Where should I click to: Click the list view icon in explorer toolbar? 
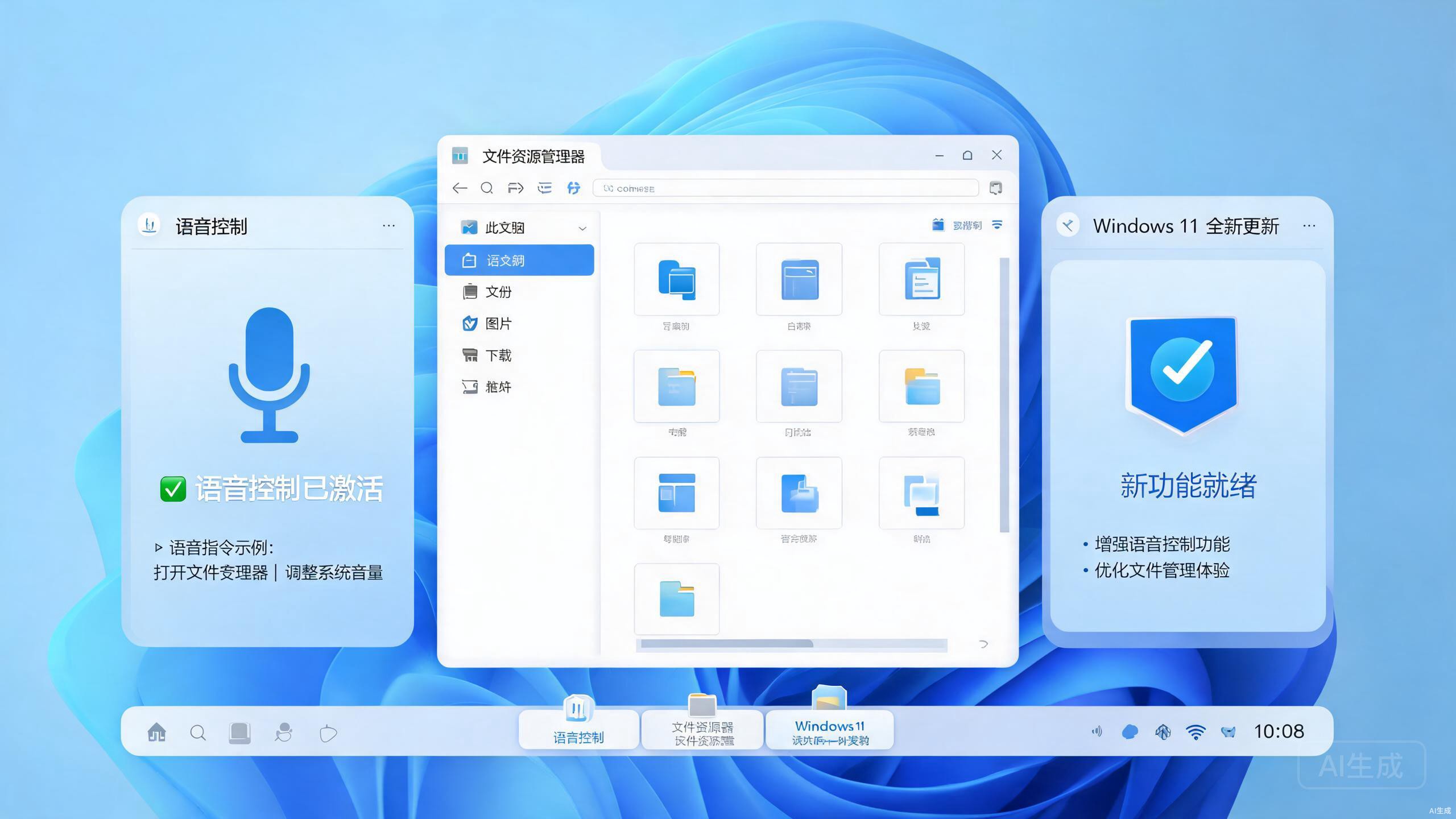[x=544, y=188]
